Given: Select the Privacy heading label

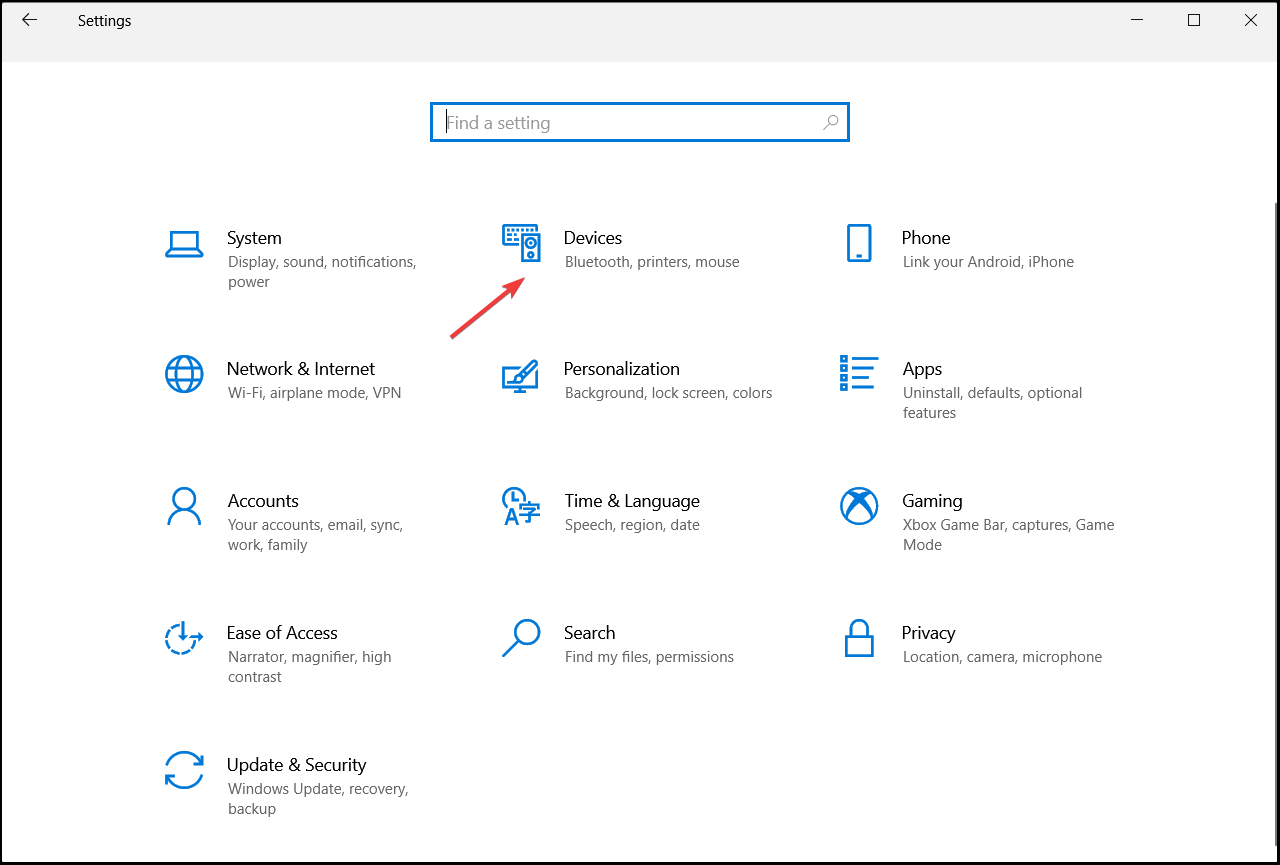Looking at the screenshot, I should tap(928, 633).
